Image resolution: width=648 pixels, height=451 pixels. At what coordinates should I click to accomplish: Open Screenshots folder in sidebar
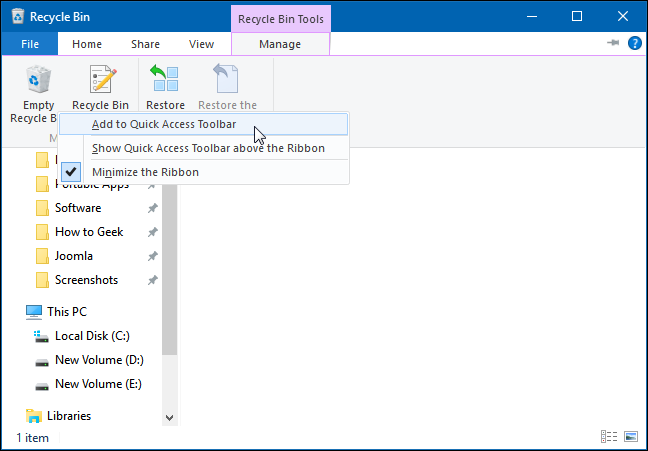point(86,280)
